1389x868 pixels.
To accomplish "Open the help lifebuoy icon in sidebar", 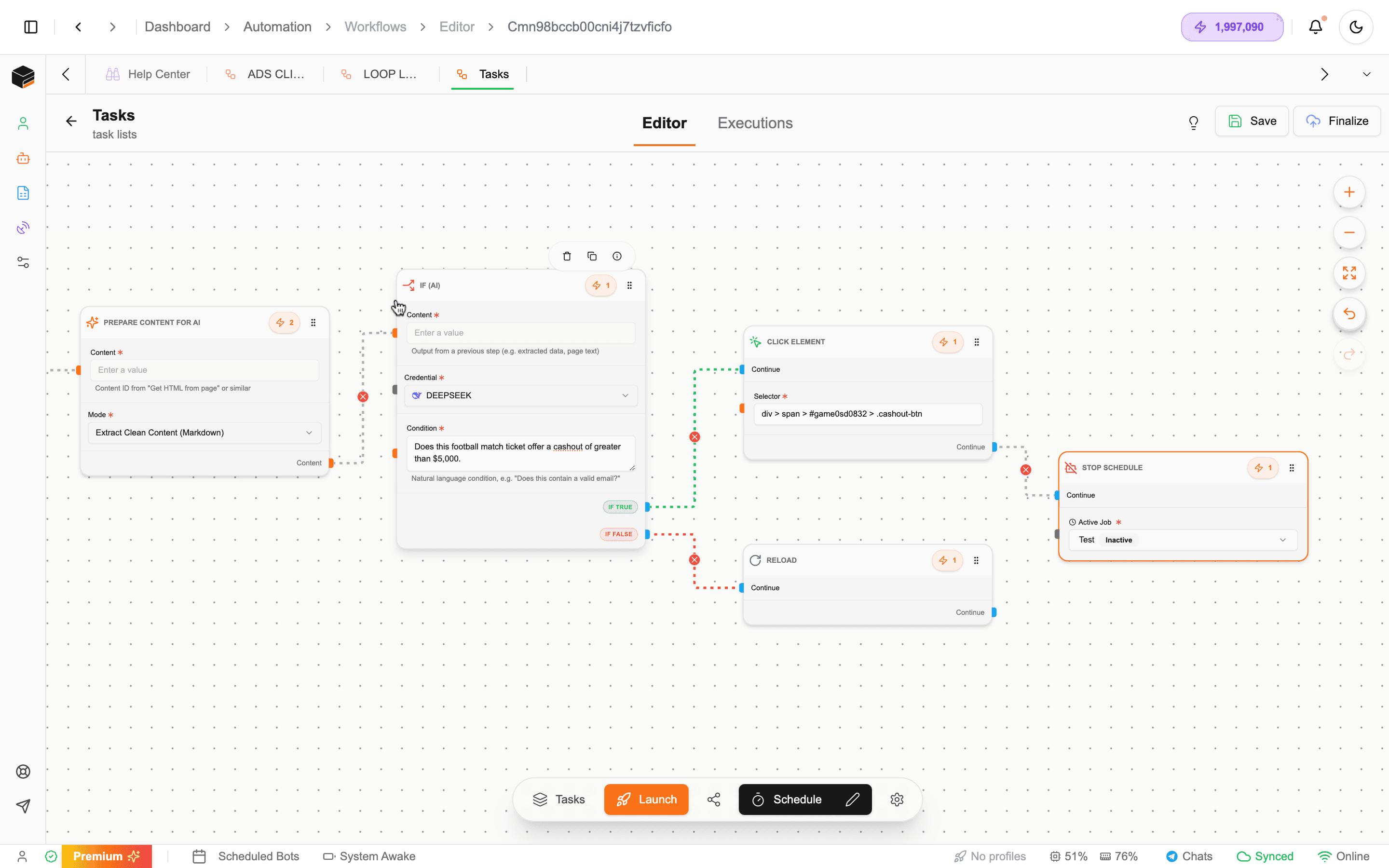I will coord(23,772).
